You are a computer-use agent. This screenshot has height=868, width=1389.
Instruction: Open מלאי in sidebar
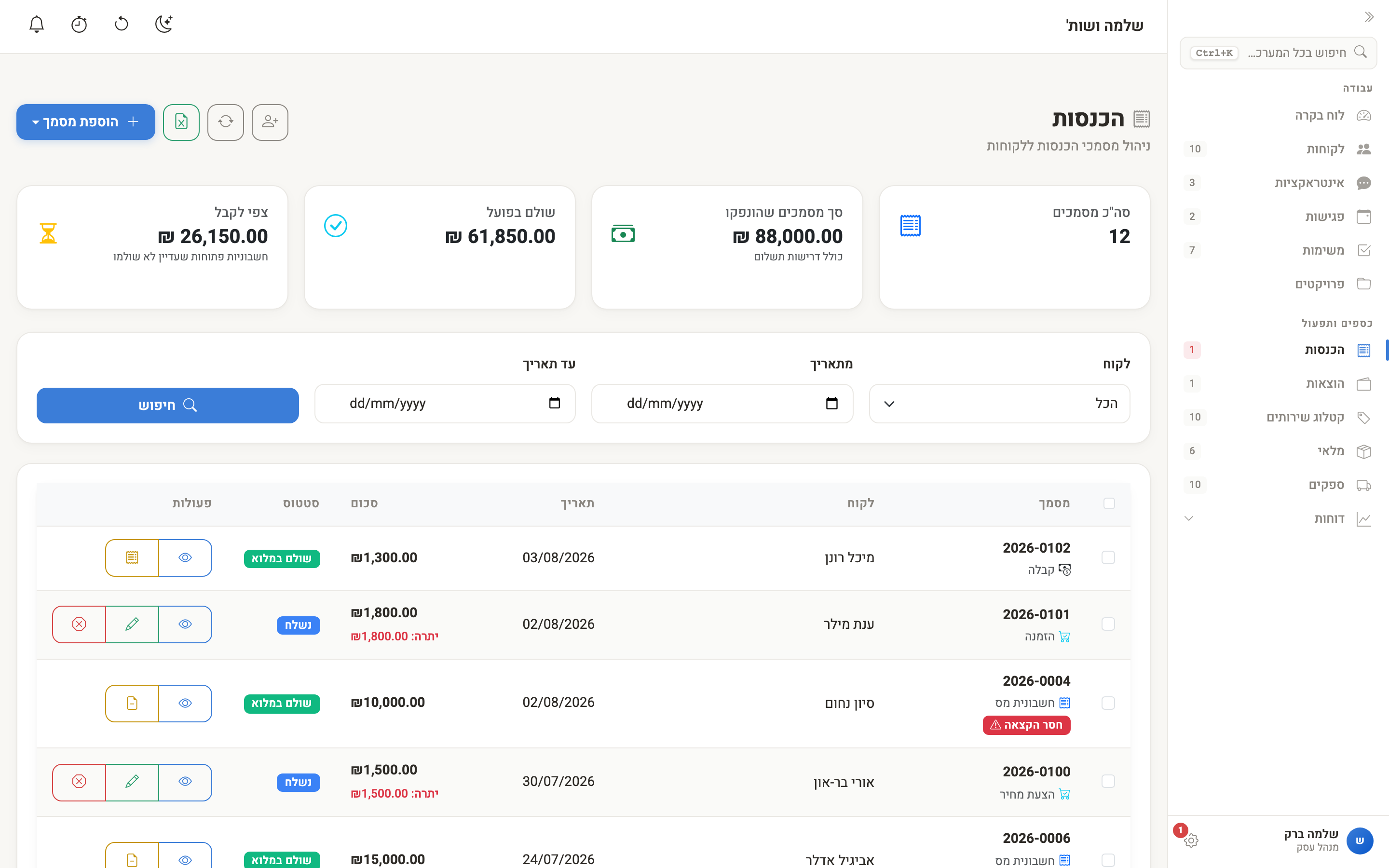(1278, 451)
